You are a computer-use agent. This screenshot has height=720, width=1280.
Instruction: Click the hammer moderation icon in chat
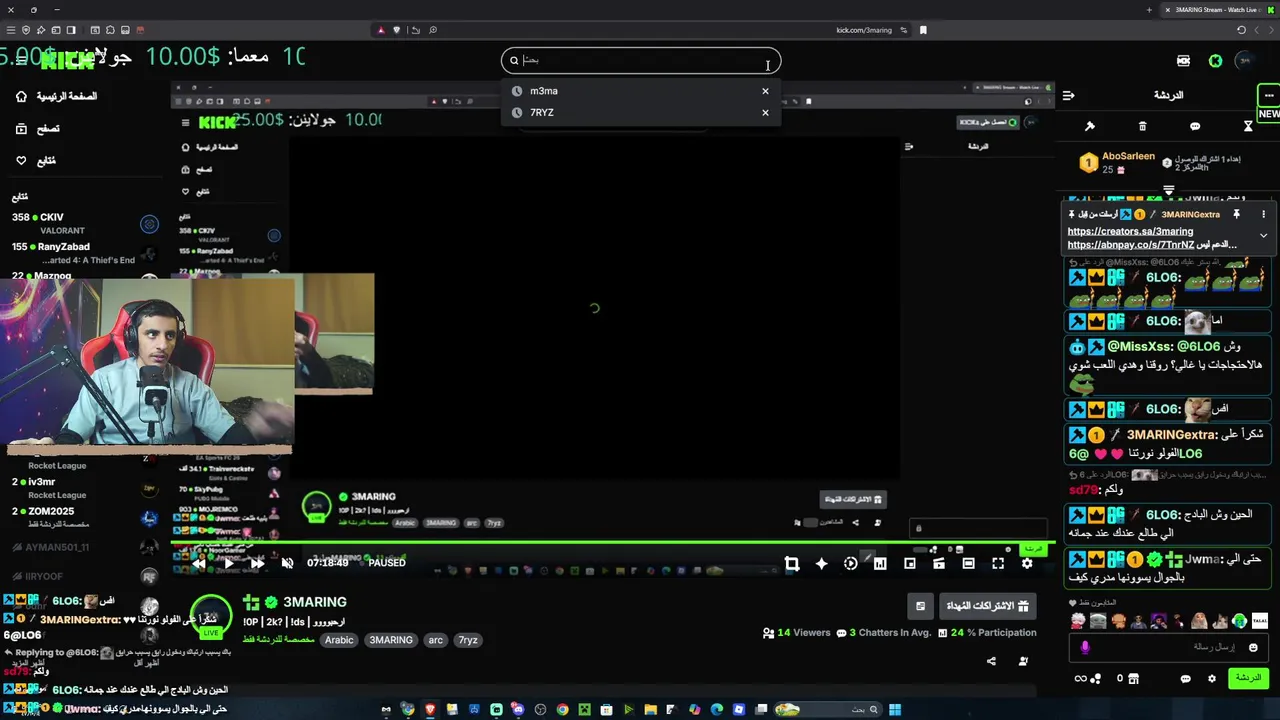[x=1090, y=126]
